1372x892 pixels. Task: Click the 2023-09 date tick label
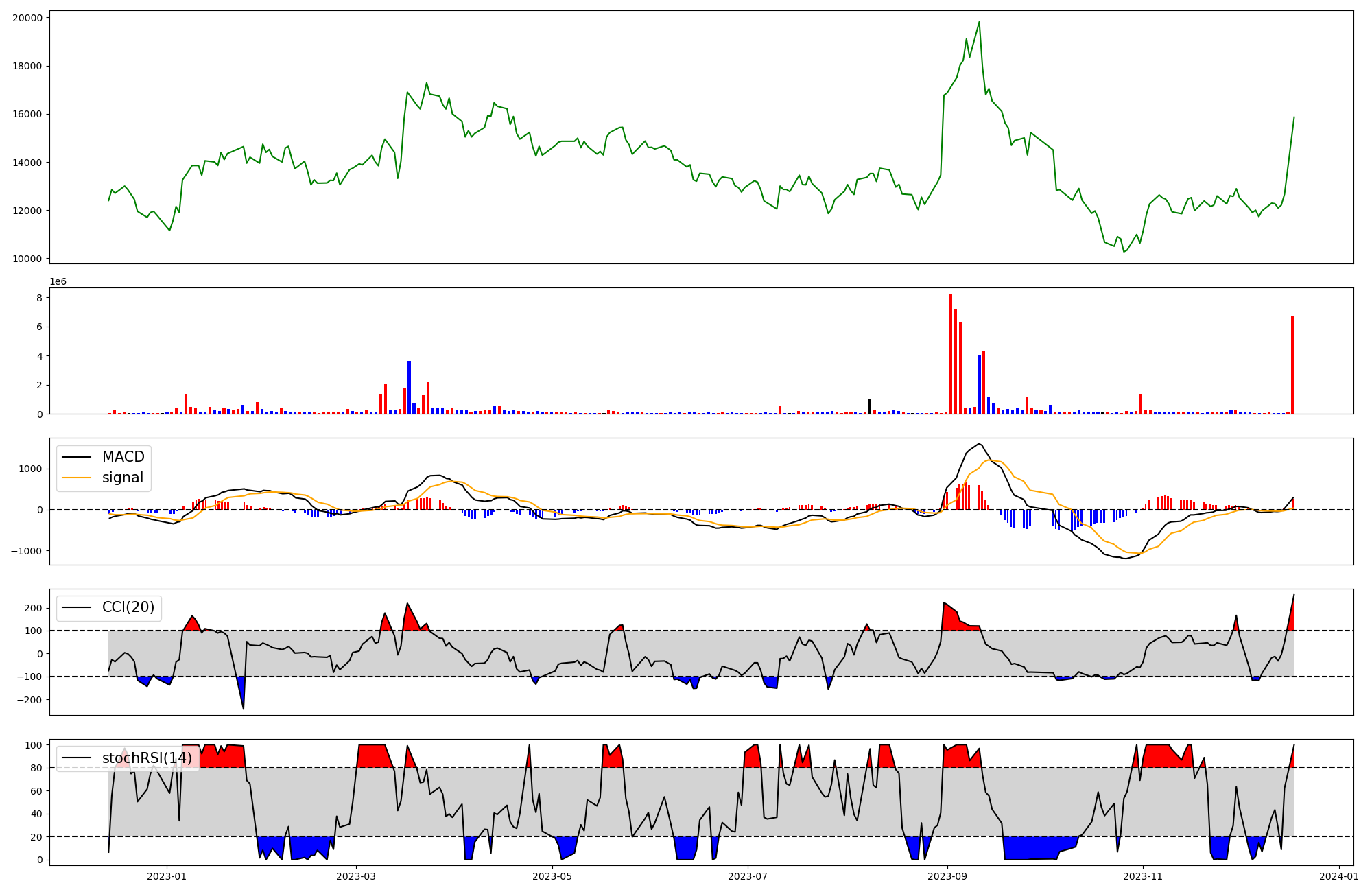947,876
